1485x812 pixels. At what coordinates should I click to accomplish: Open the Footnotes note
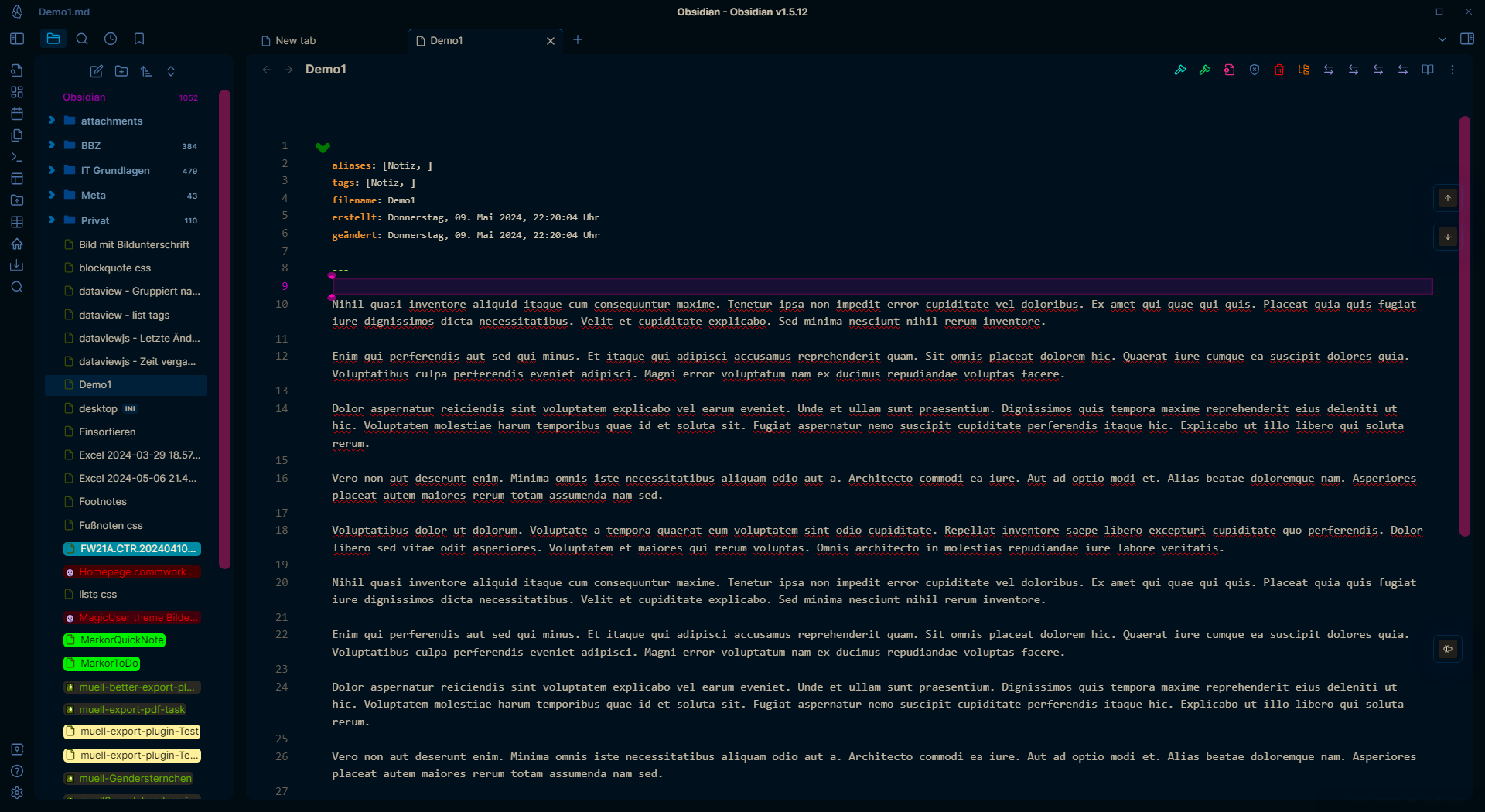click(102, 501)
